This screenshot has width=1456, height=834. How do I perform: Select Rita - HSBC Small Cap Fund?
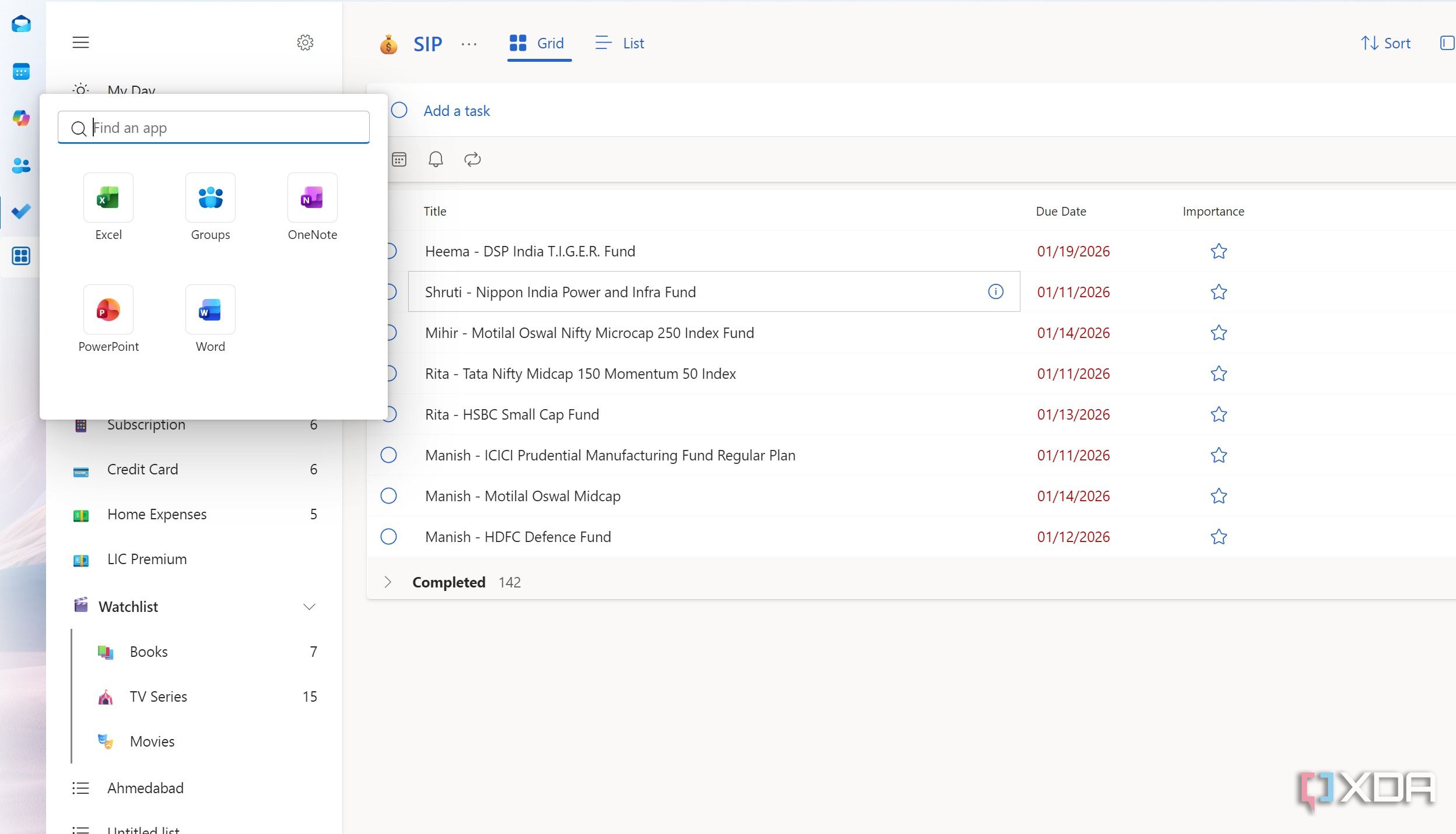pyautogui.click(x=512, y=414)
